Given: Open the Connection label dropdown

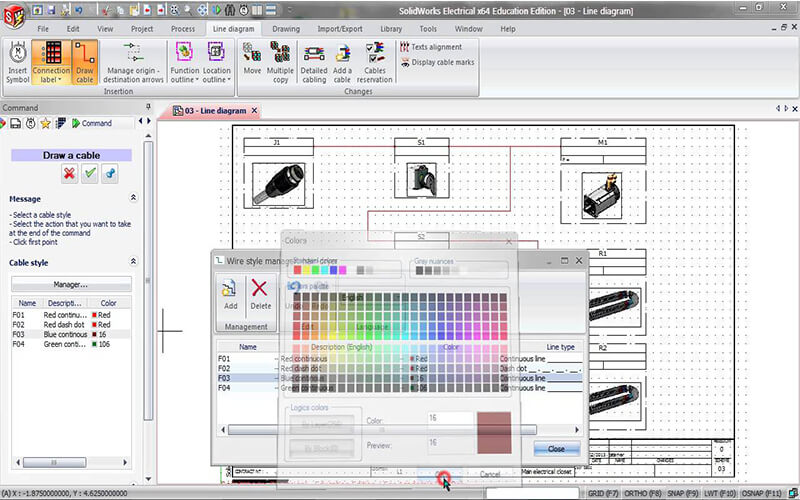Looking at the screenshot, I should (x=51, y=79).
